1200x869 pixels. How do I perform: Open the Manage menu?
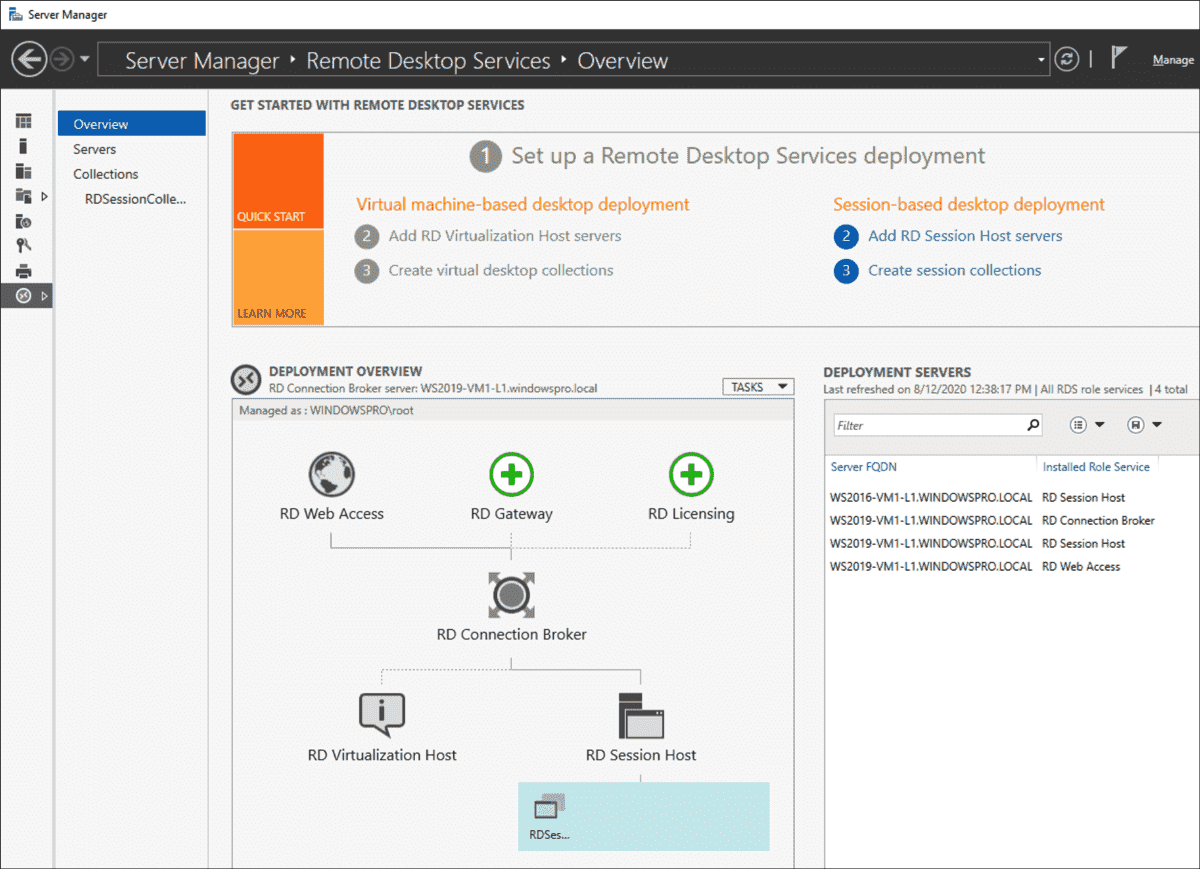[1172, 60]
